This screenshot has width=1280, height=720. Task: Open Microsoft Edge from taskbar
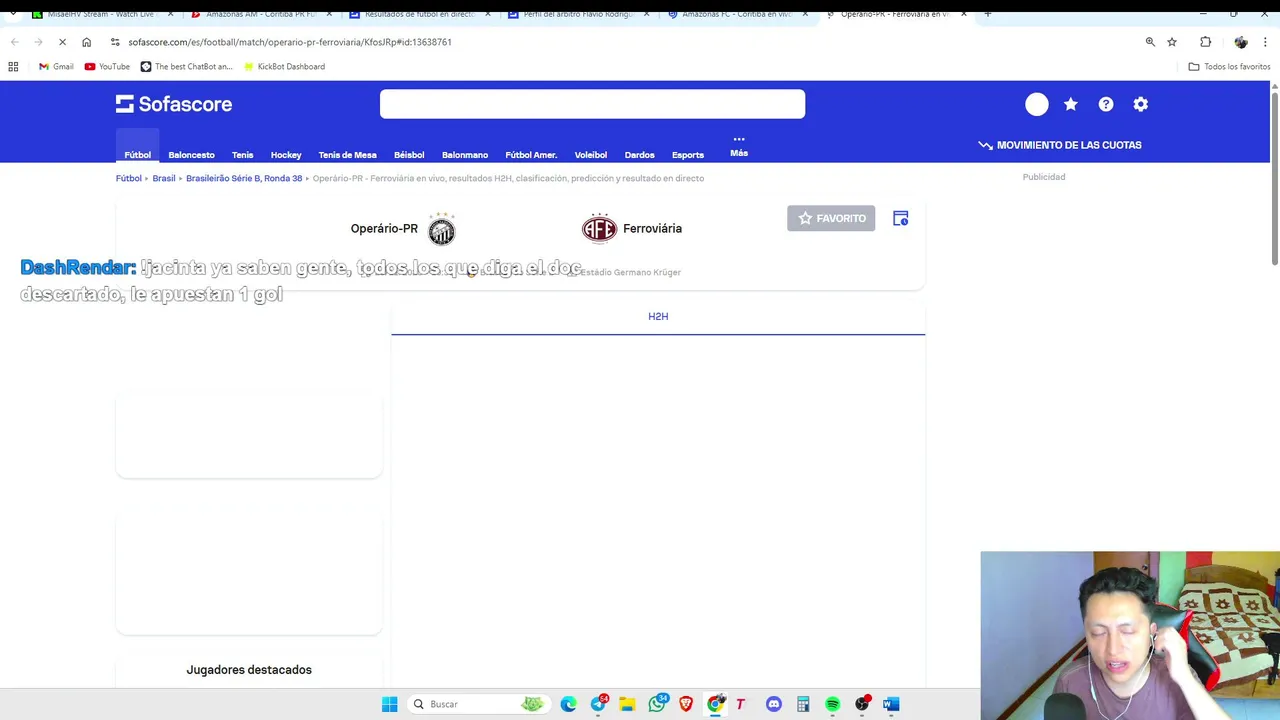click(568, 704)
